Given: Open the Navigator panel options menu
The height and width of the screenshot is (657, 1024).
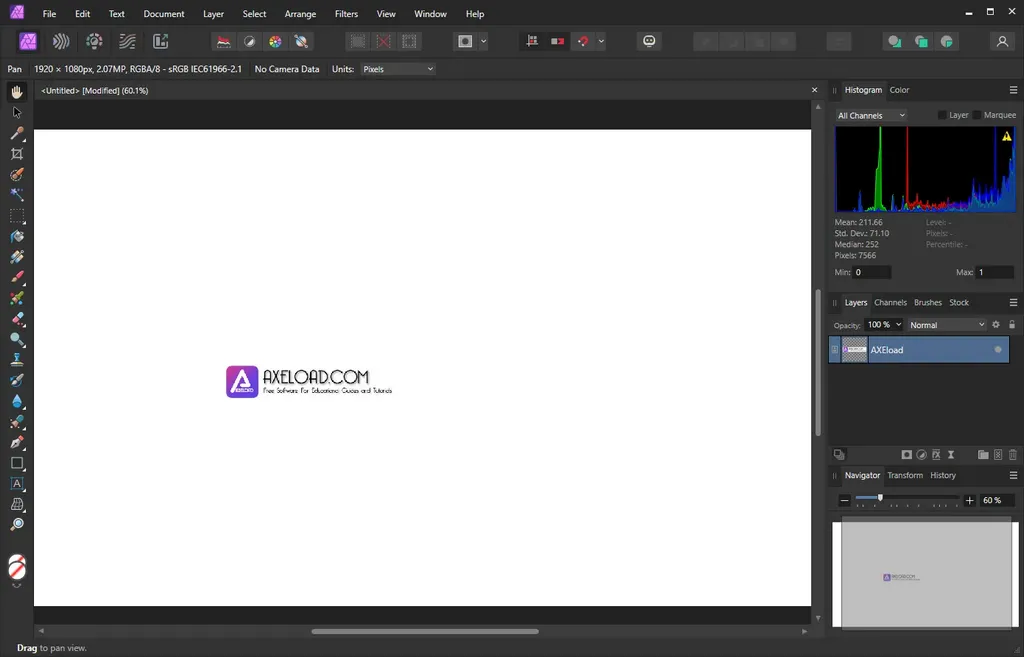Looking at the screenshot, I should (1013, 475).
